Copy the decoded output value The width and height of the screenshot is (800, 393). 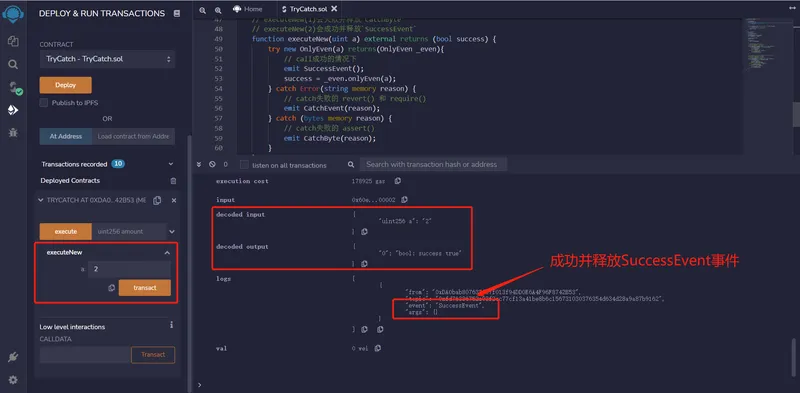click(x=364, y=264)
